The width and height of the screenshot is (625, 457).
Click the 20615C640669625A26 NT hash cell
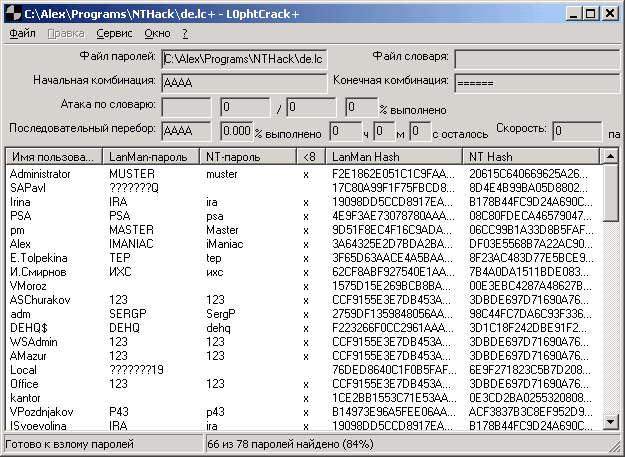pos(528,174)
